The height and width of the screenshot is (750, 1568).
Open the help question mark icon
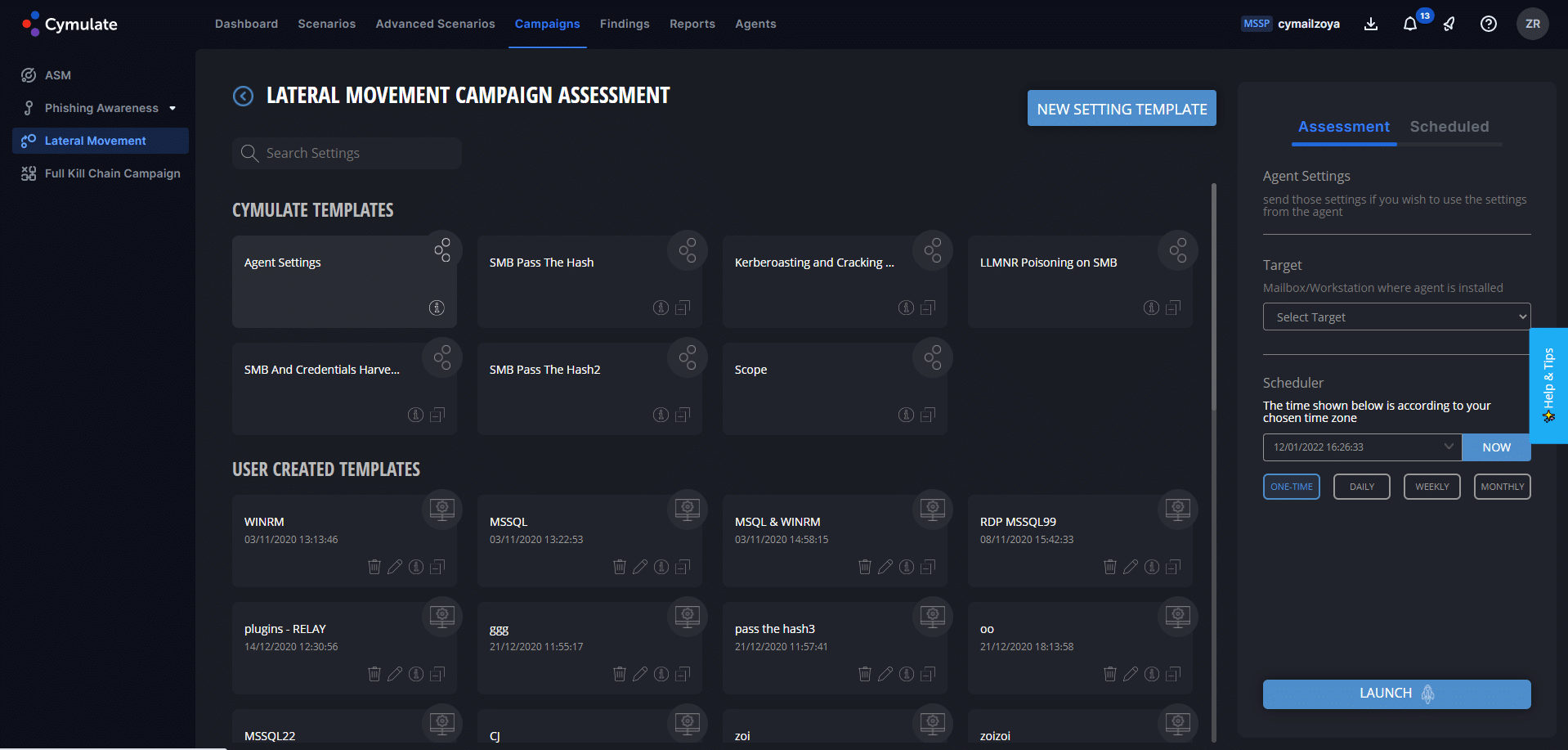tap(1489, 24)
